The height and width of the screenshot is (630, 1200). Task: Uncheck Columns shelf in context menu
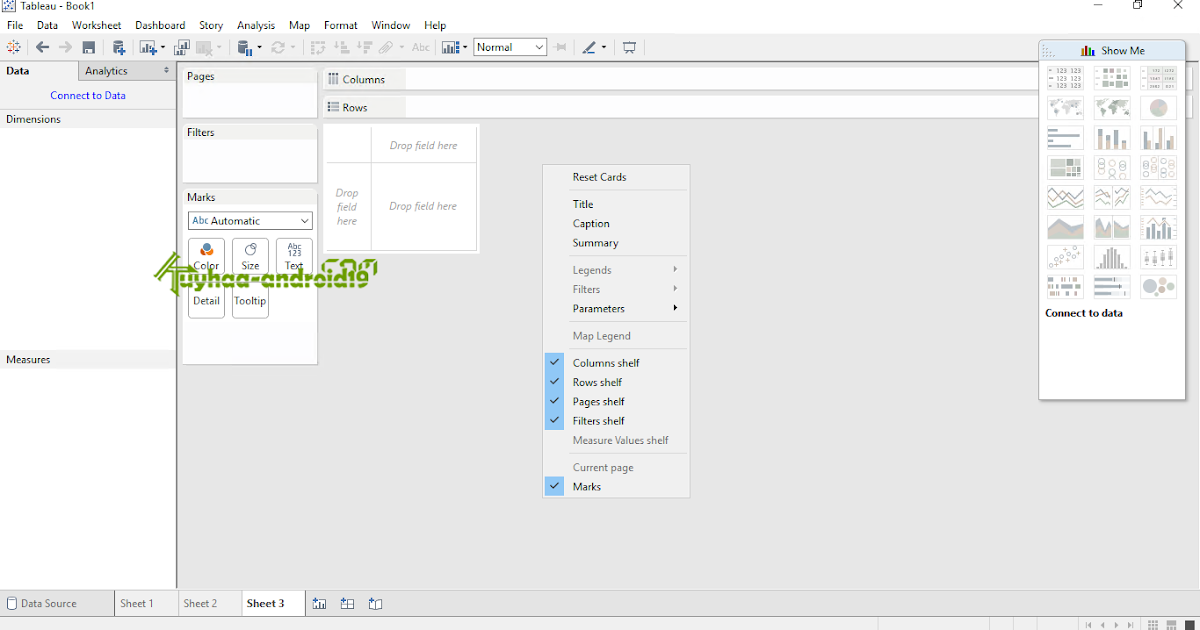pyautogui.click(x=616, y=363)
